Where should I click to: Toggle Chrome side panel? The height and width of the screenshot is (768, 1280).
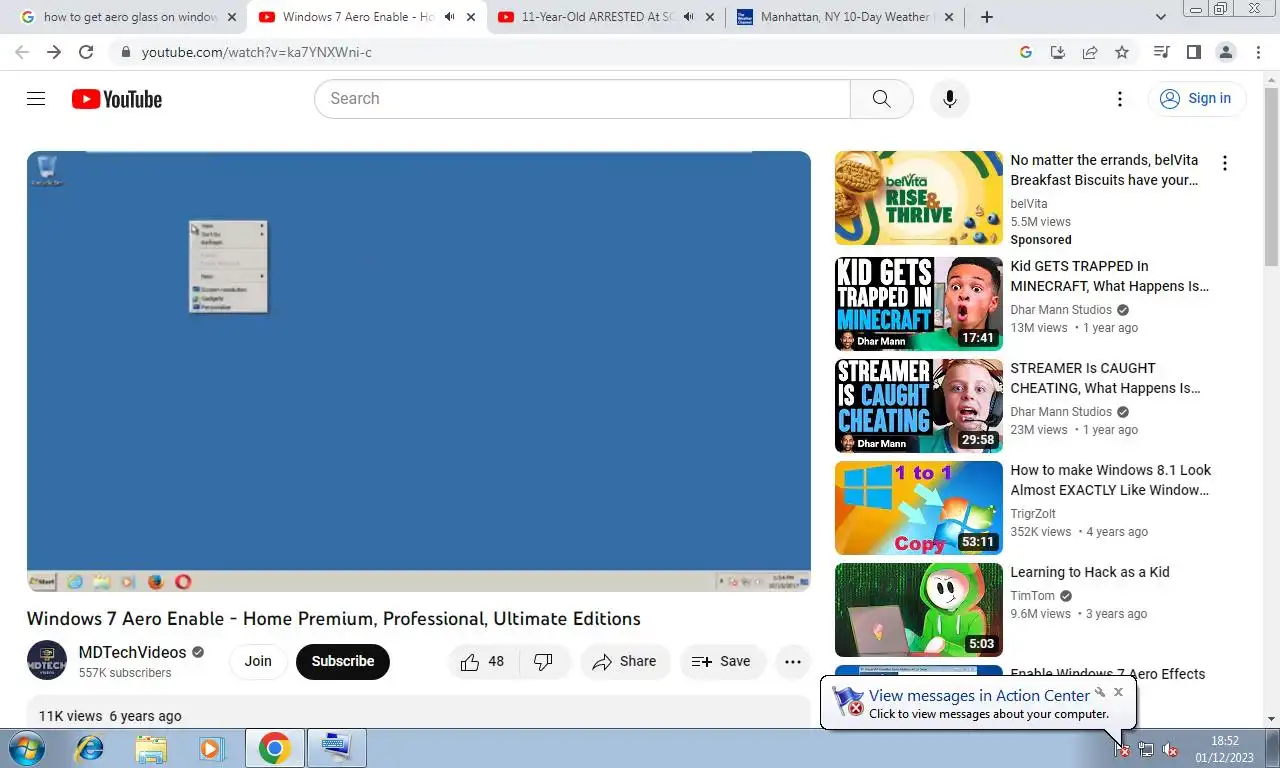click(x=1193, y=52)
